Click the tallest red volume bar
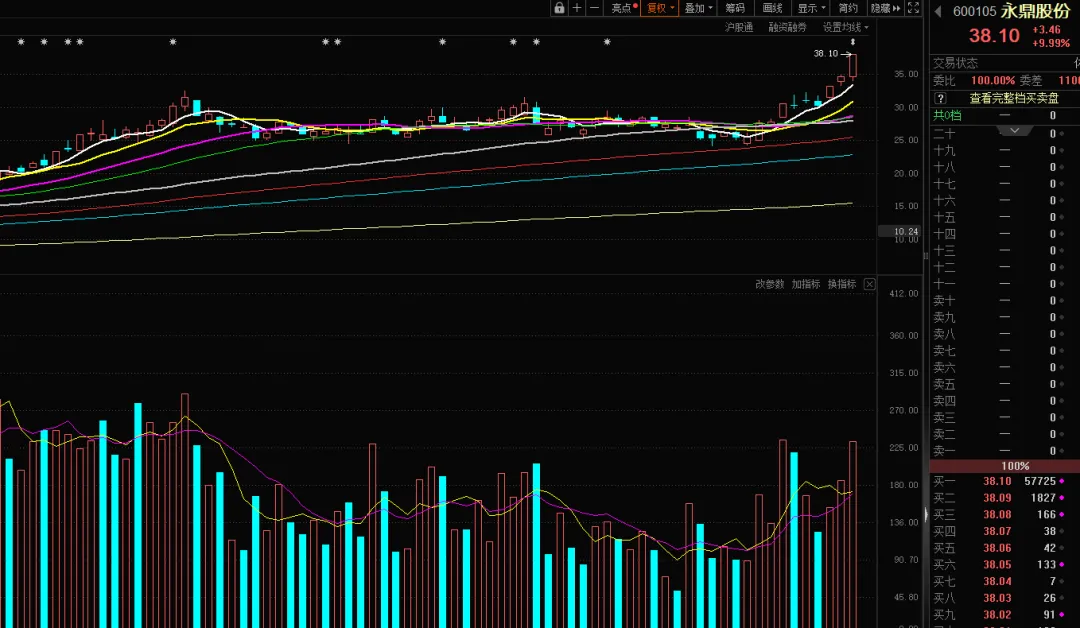The width and height of the screenshot is (1080, 628). (185, 510)
